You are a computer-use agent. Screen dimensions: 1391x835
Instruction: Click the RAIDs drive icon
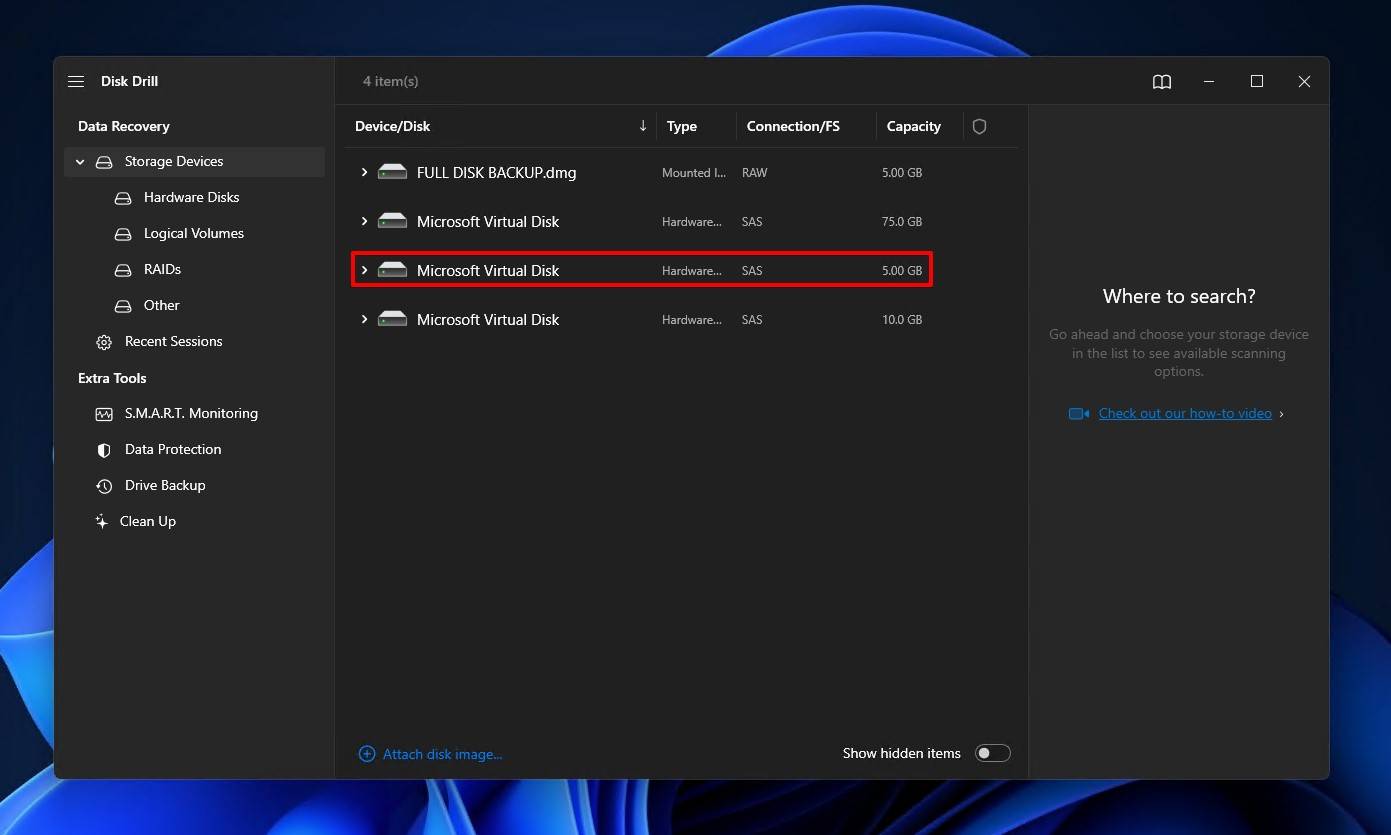[123, 270]
